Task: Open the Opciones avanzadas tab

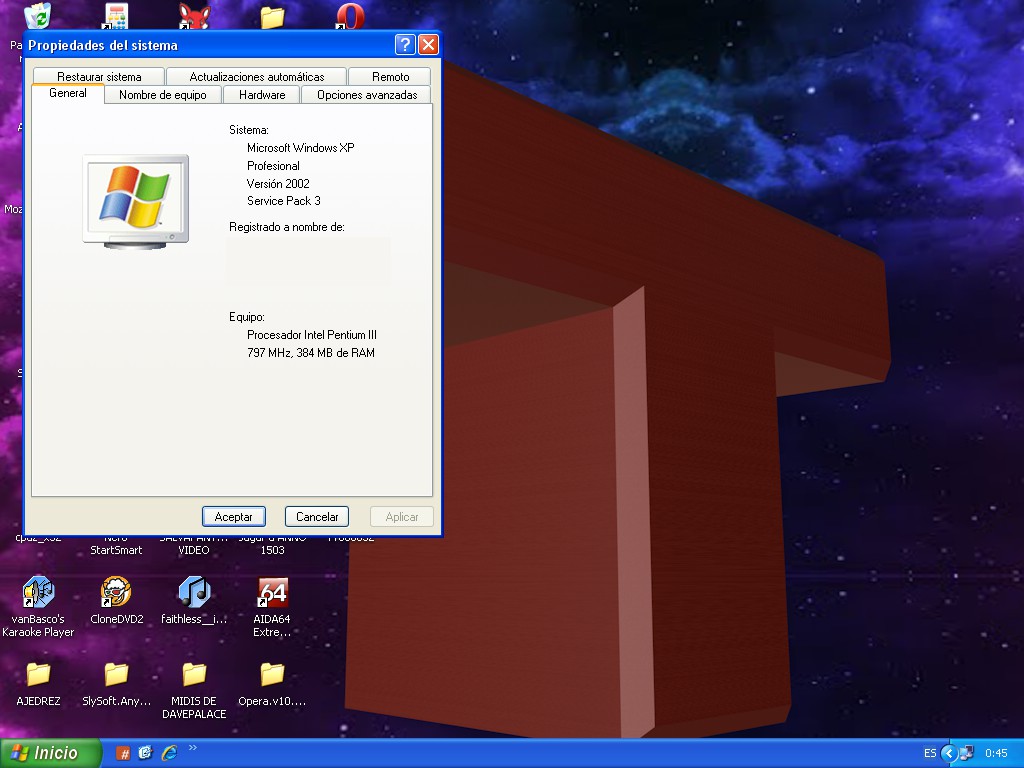Action: coord(367,95)
